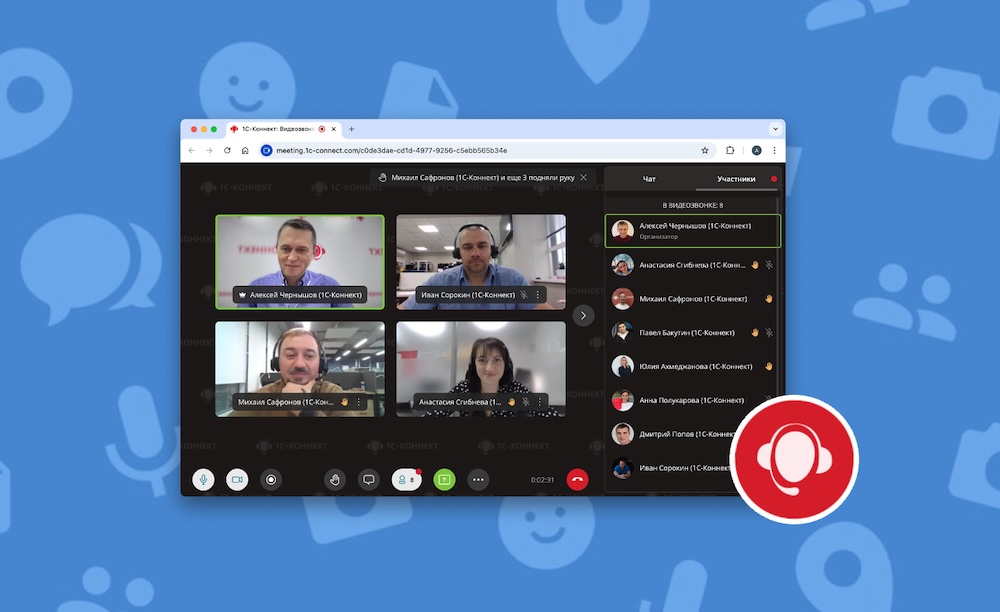End the call with the red hang-up button
1000x612 pixels.
tap(577, 480)
